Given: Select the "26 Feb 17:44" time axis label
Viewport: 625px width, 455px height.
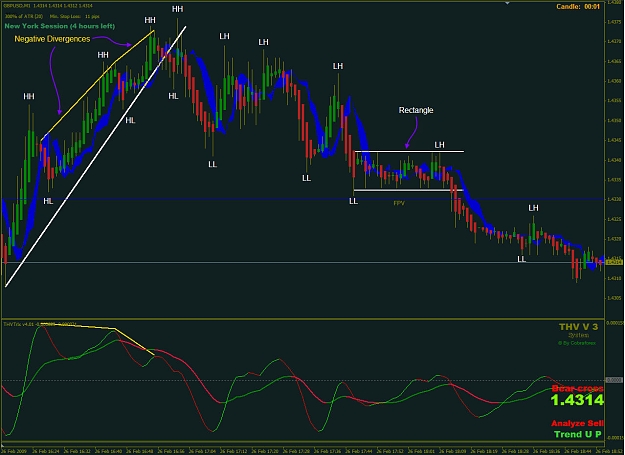Looking at the screenshot, I should [359, 451].
